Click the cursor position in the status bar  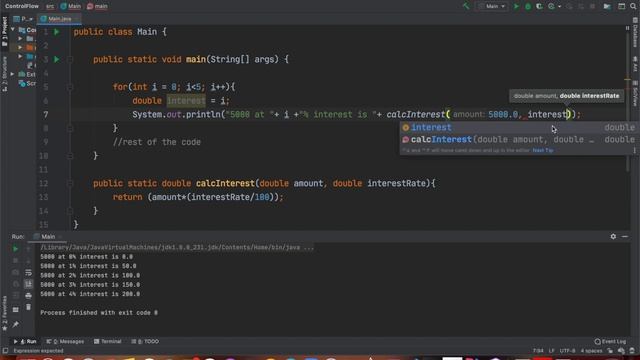[538, 351]
